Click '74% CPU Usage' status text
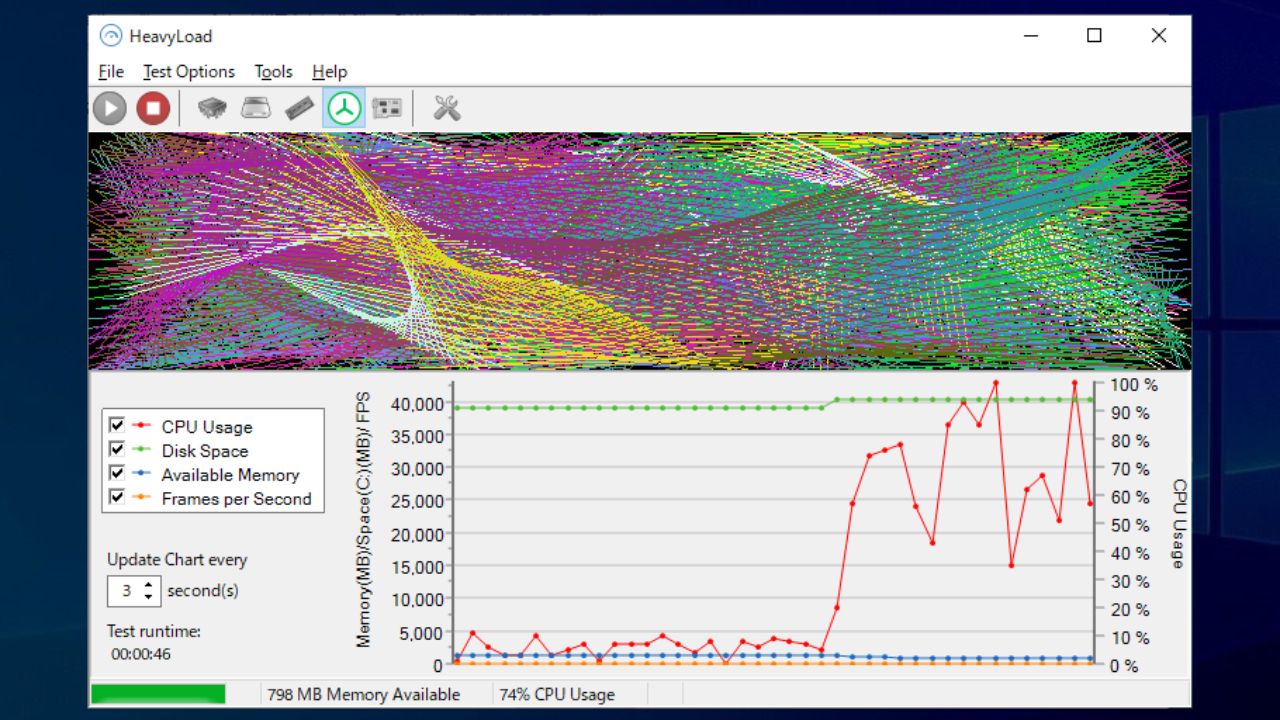The height and width of the screenshot is (720, 1280). point(557,694)
